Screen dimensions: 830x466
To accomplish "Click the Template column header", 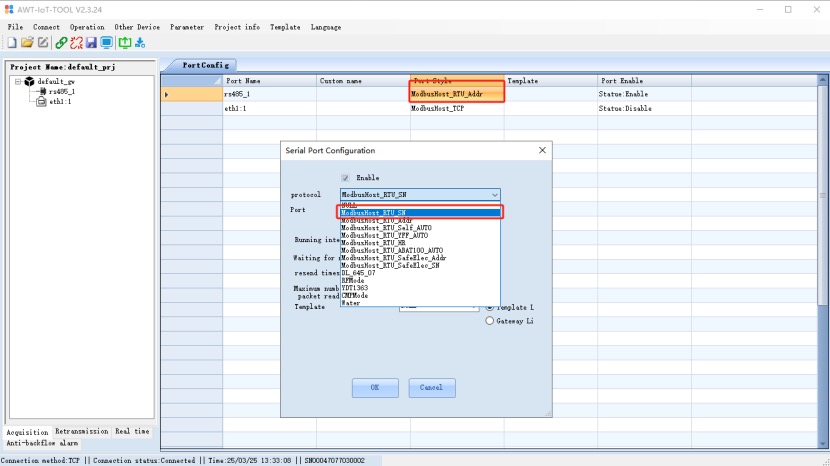I will [x=551, y=80].
